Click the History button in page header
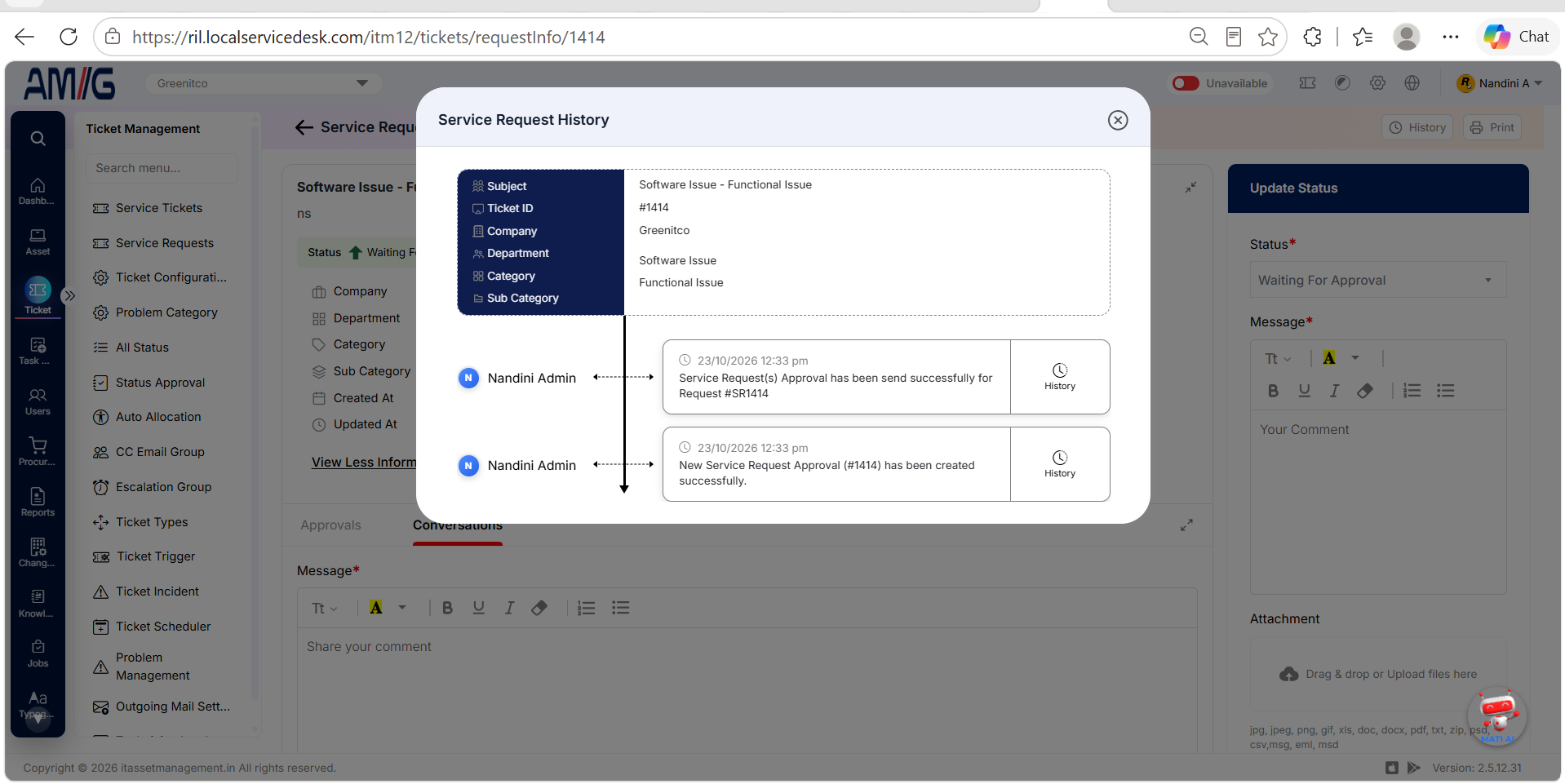The height and width of the screenshot is (784, 1565). tap(1417, 127)
